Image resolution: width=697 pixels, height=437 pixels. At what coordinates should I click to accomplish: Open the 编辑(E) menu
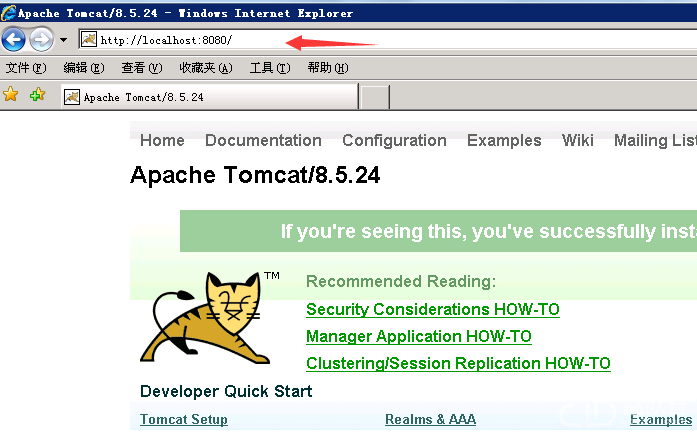tap(84, 68)
